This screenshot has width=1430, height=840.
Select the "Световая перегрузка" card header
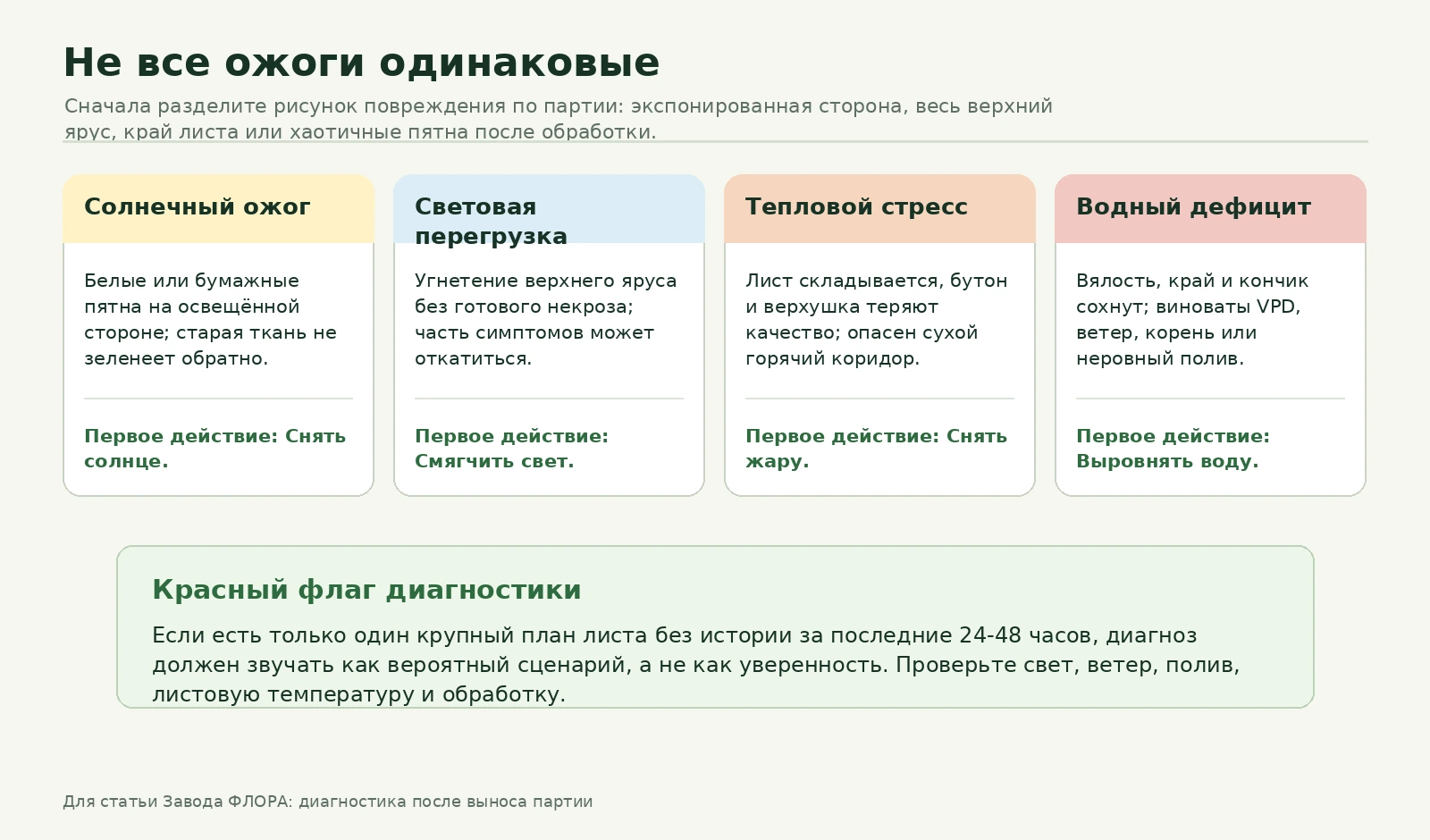(549, 208)
